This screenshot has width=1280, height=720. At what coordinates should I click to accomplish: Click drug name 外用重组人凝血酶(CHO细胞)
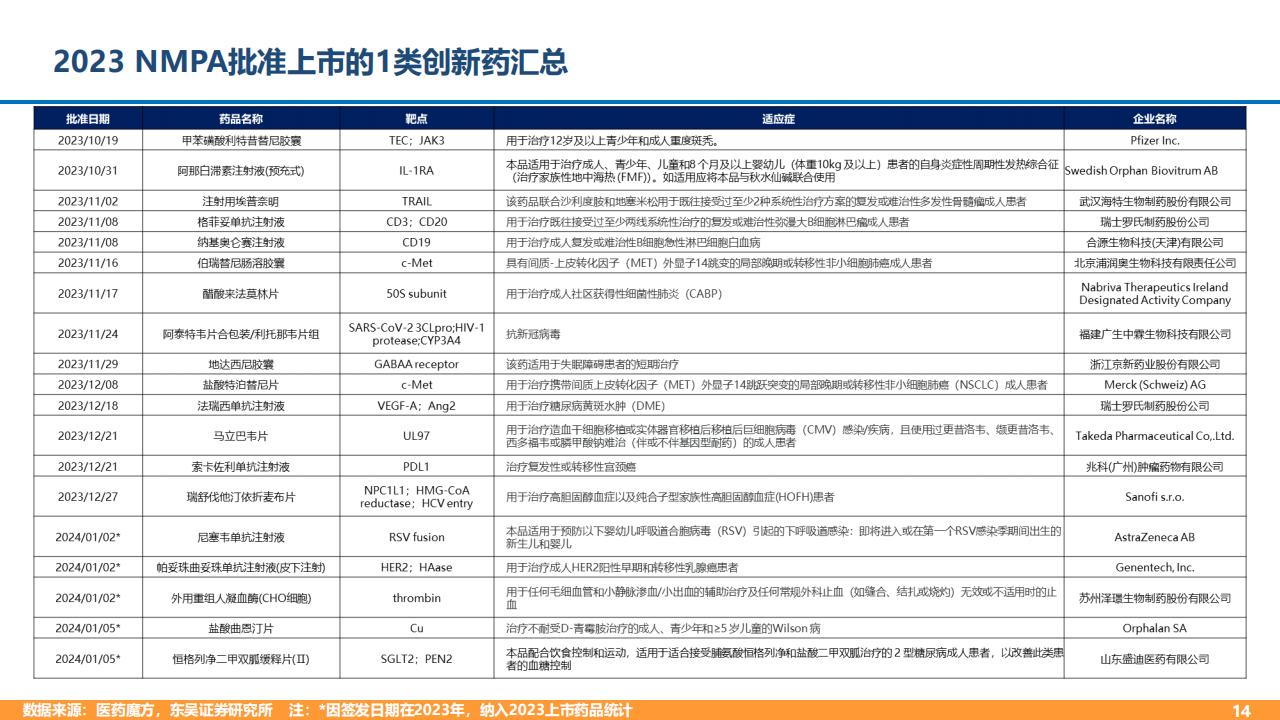[x=241, y=598]
